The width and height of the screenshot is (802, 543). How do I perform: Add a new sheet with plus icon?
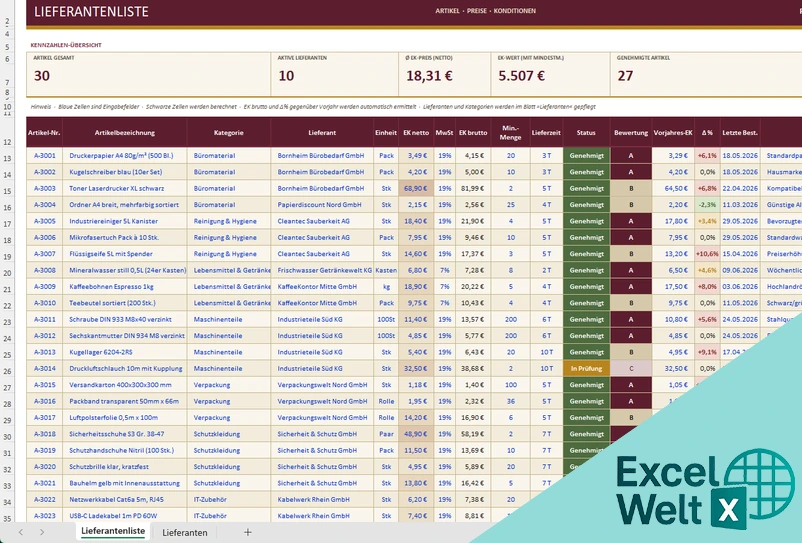248,532
